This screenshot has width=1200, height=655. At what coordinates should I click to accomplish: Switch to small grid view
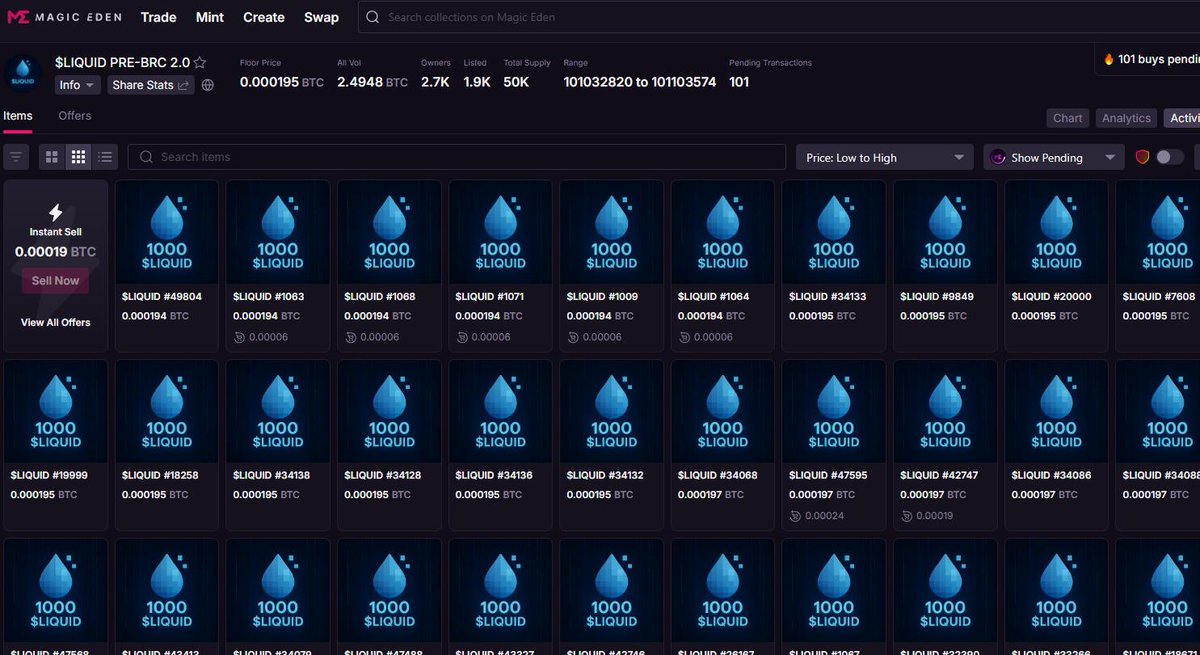[x=78, y=157]
